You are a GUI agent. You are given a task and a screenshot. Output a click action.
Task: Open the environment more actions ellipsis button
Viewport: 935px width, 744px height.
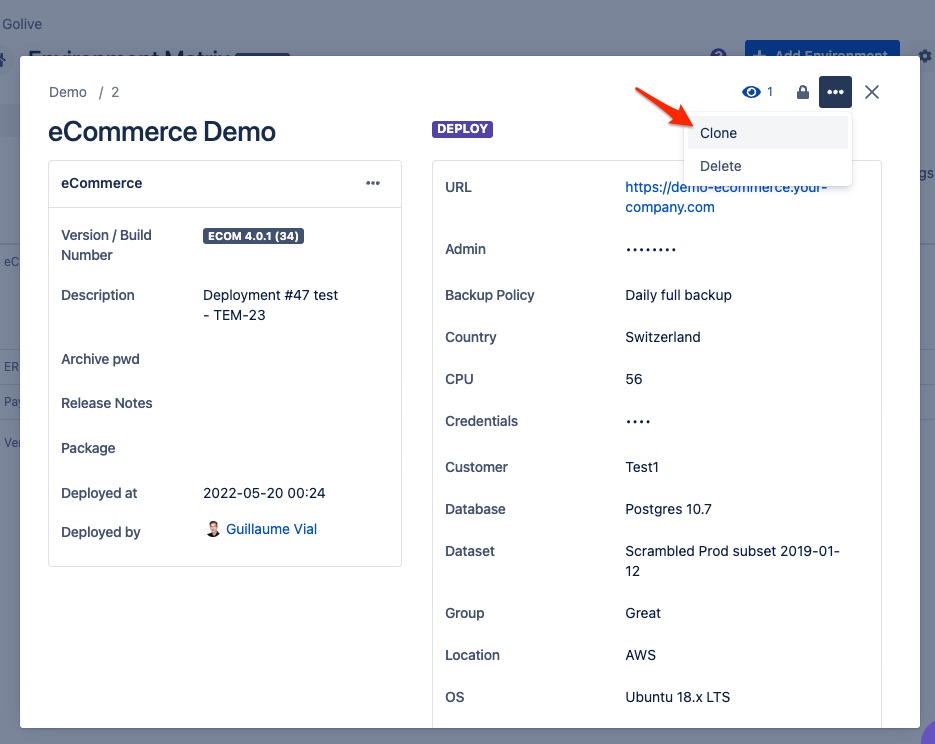(835, 92)
